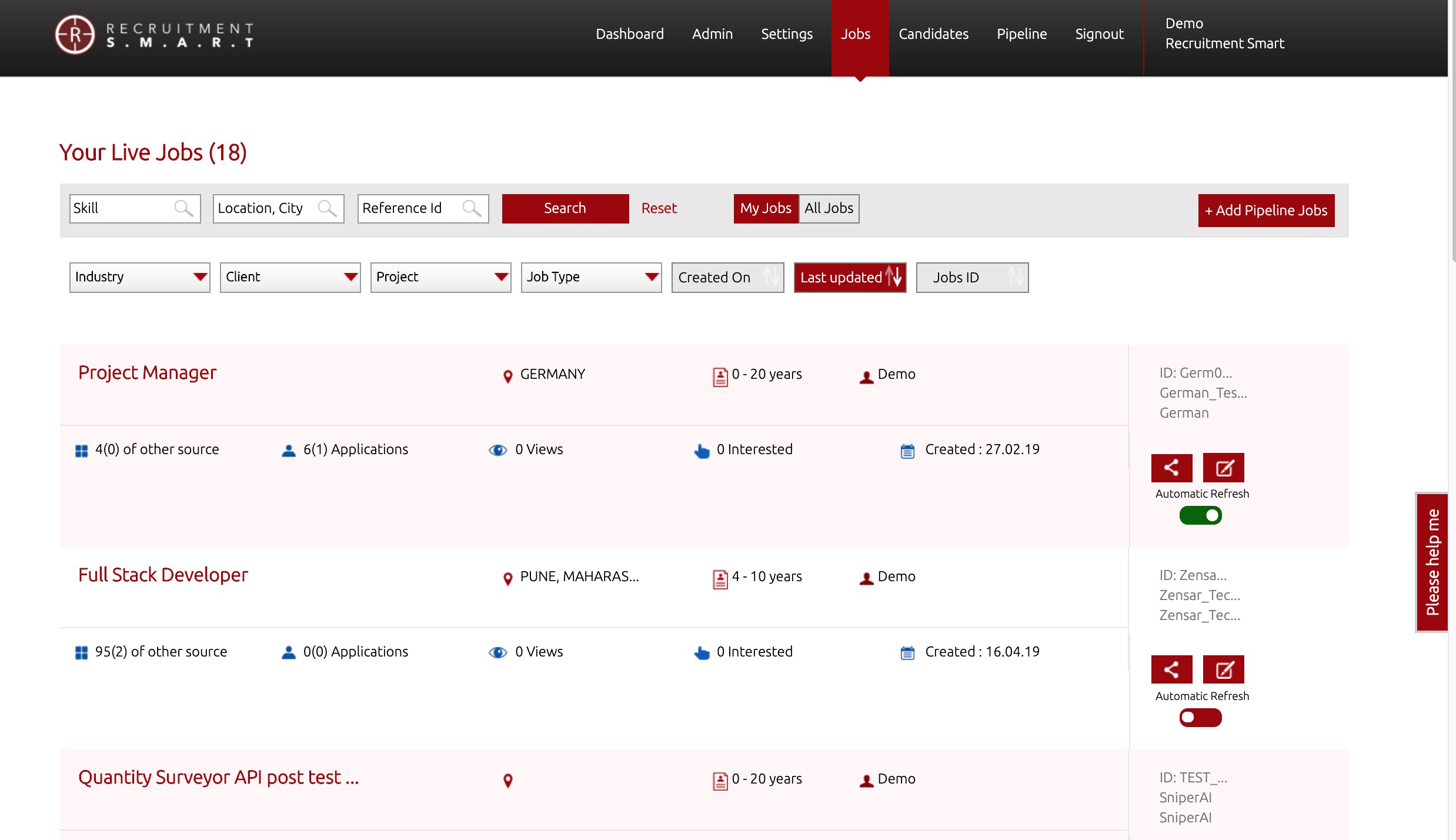Disable Automatic Refresh for Project Manager
Screen dimensions: 1456x840
point(1200,515)
